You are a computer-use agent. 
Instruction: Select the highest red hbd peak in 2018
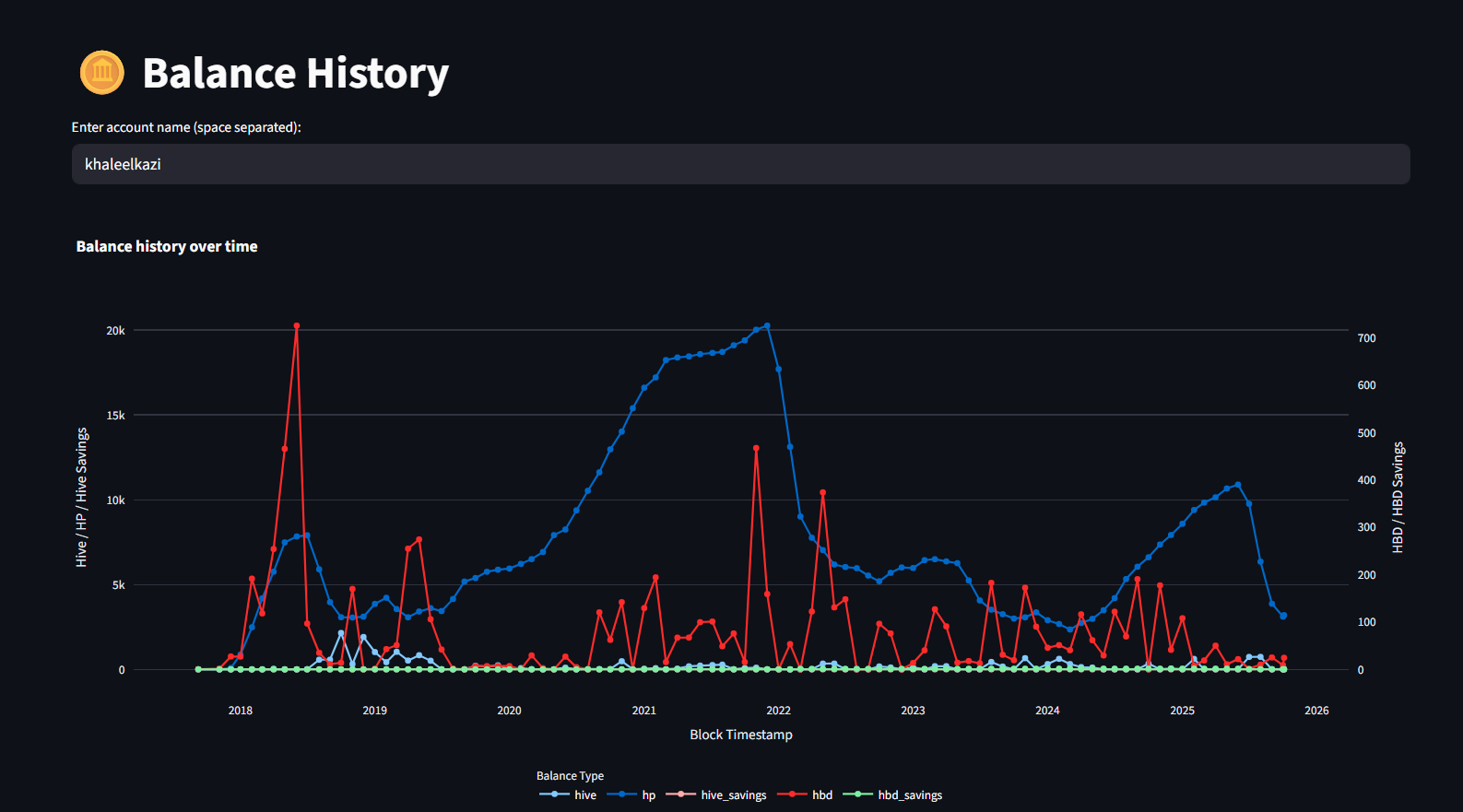pyautogui.click(x=296, y=326)
